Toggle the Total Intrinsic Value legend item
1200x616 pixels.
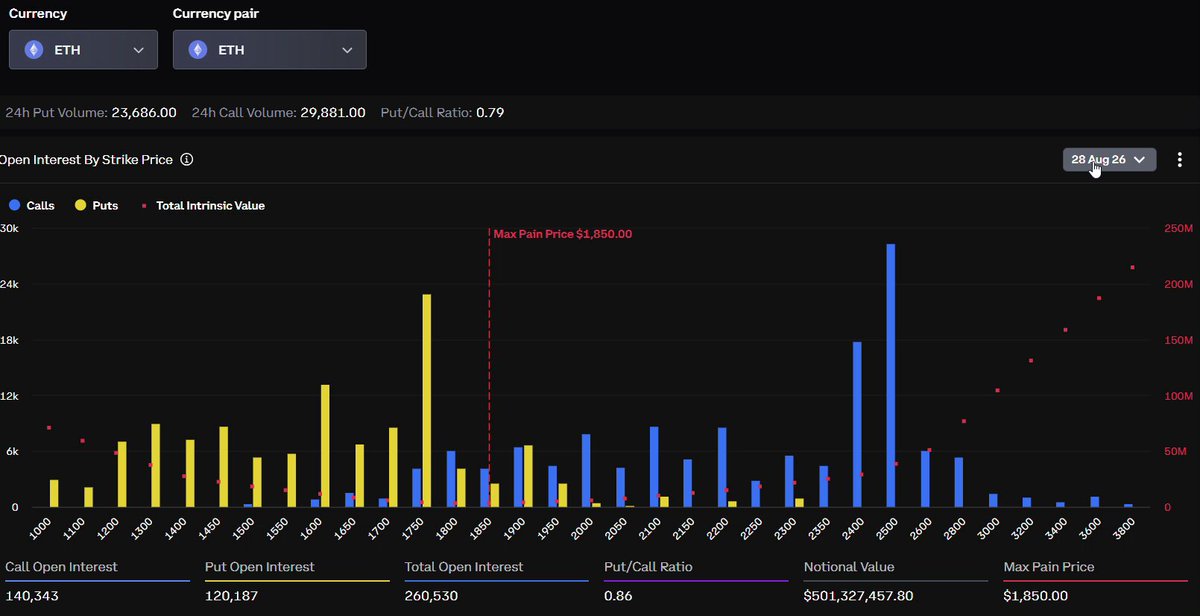203,205
